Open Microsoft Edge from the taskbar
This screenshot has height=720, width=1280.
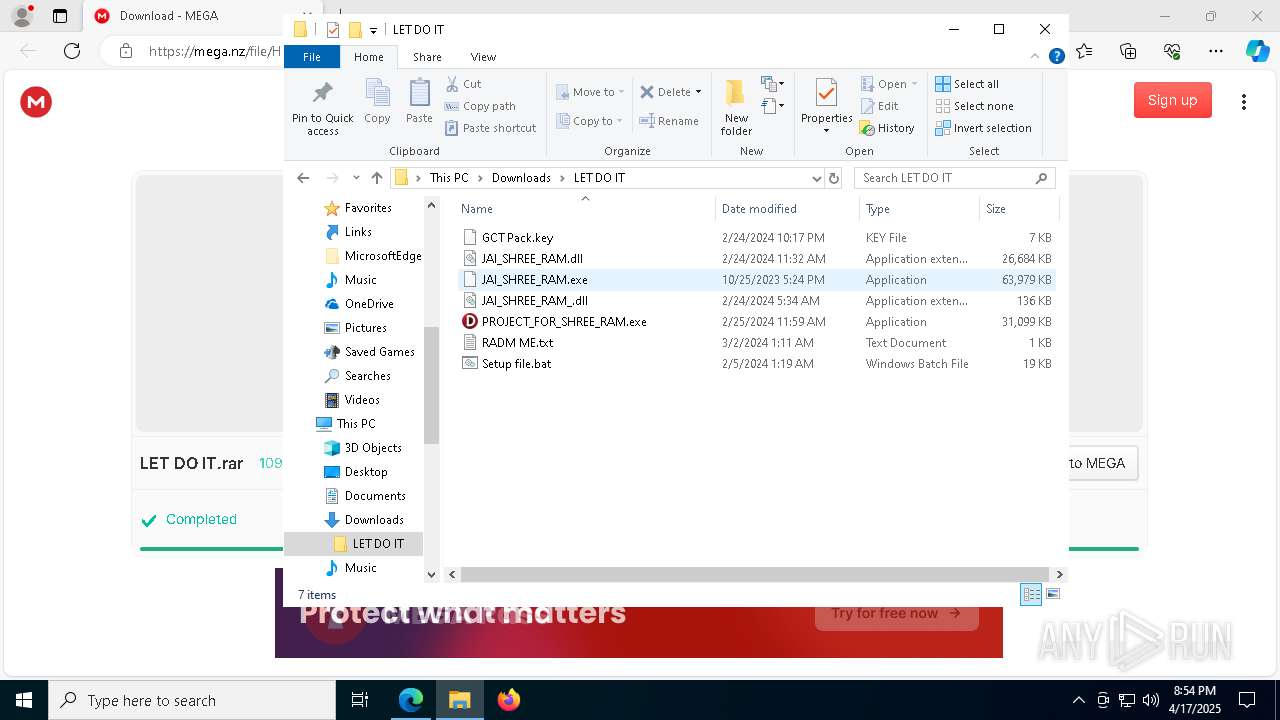411,700
